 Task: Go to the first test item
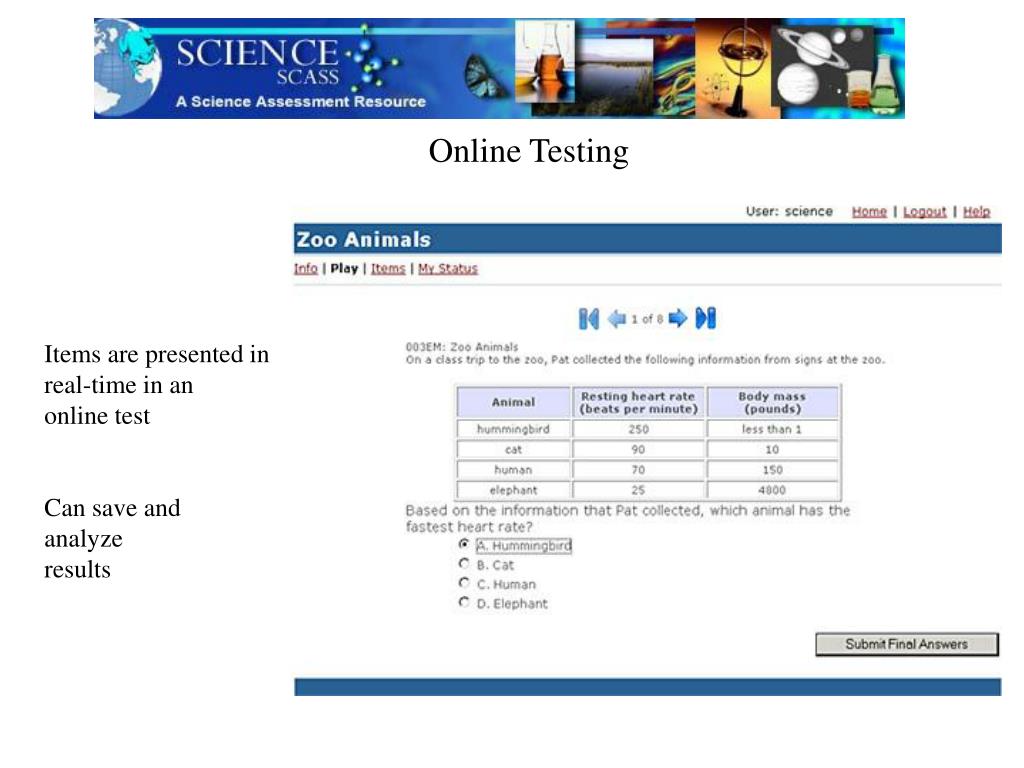coord(588,319)
